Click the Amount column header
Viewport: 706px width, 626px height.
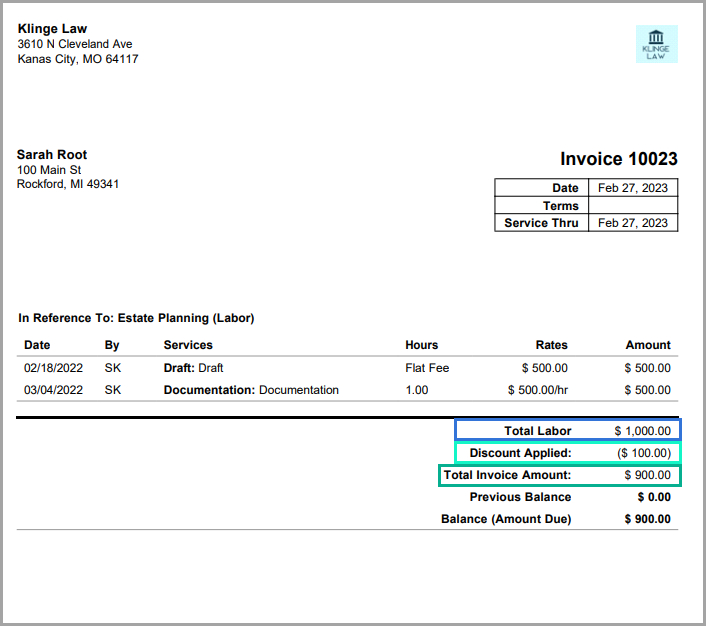click(x=648, y=345)
